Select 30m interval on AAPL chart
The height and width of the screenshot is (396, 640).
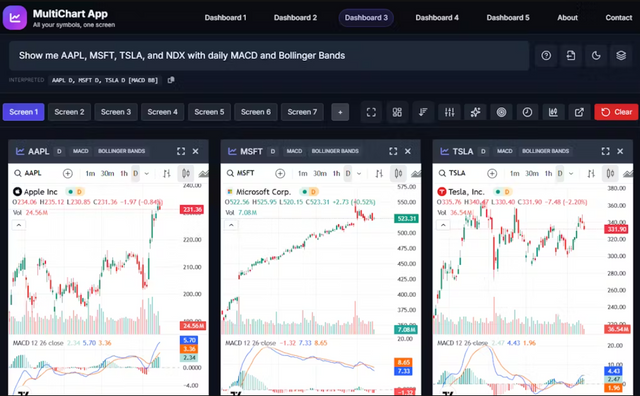pyautogui.click(x=107, y=174)
